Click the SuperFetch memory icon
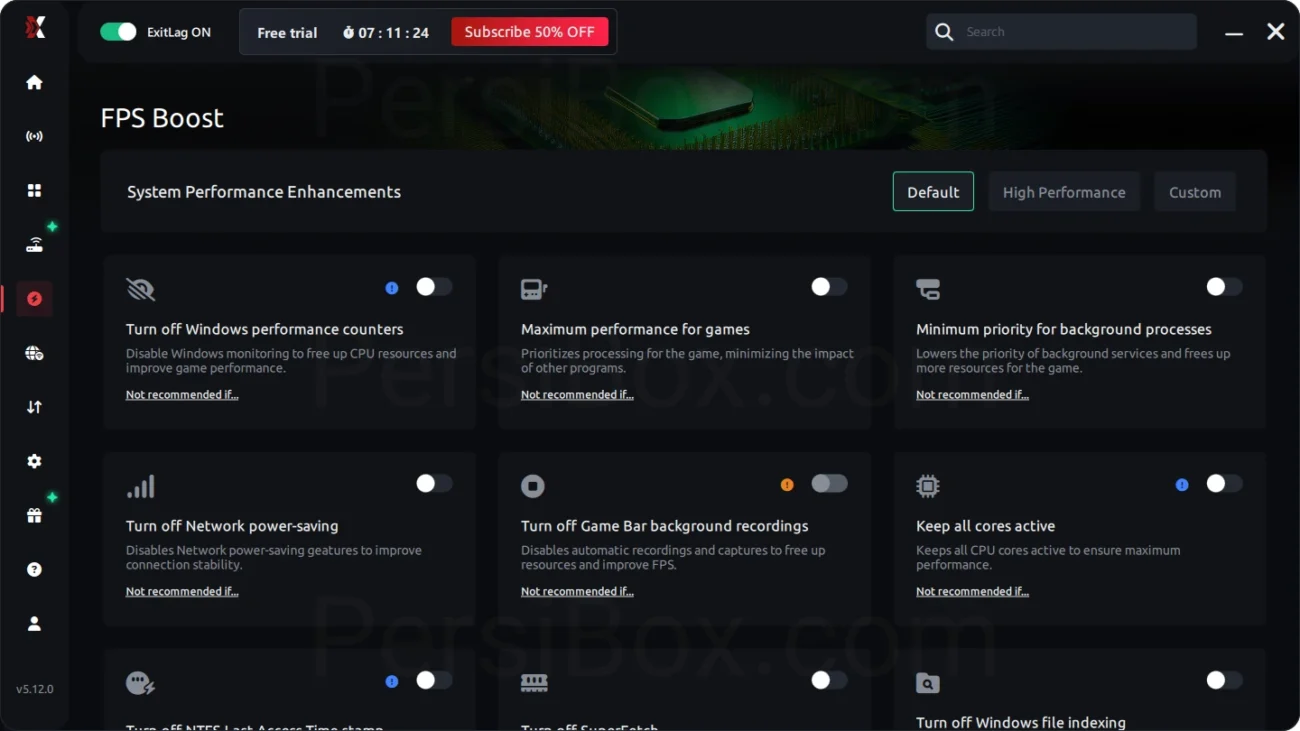 (x=535, y=683)
